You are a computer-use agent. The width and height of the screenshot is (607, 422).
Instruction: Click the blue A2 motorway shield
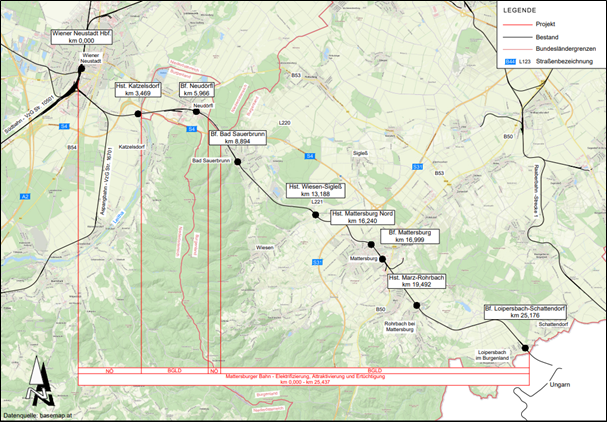(x=25, y=197)
